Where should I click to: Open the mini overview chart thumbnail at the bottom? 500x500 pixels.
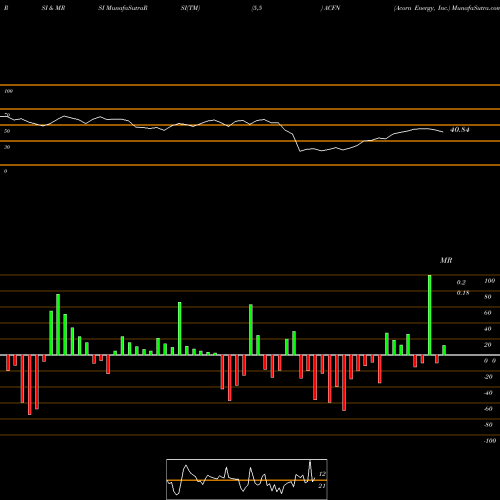247,479
